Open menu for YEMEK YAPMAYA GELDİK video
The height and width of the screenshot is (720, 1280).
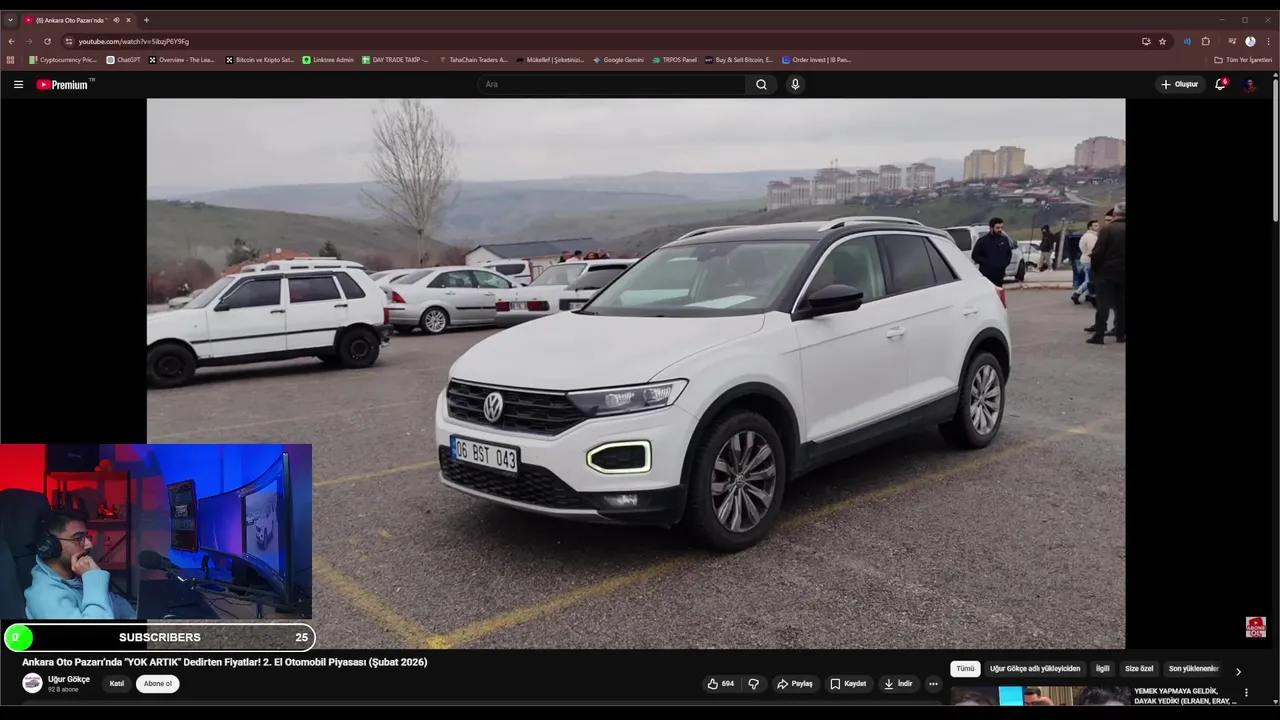pos(1246,693)
